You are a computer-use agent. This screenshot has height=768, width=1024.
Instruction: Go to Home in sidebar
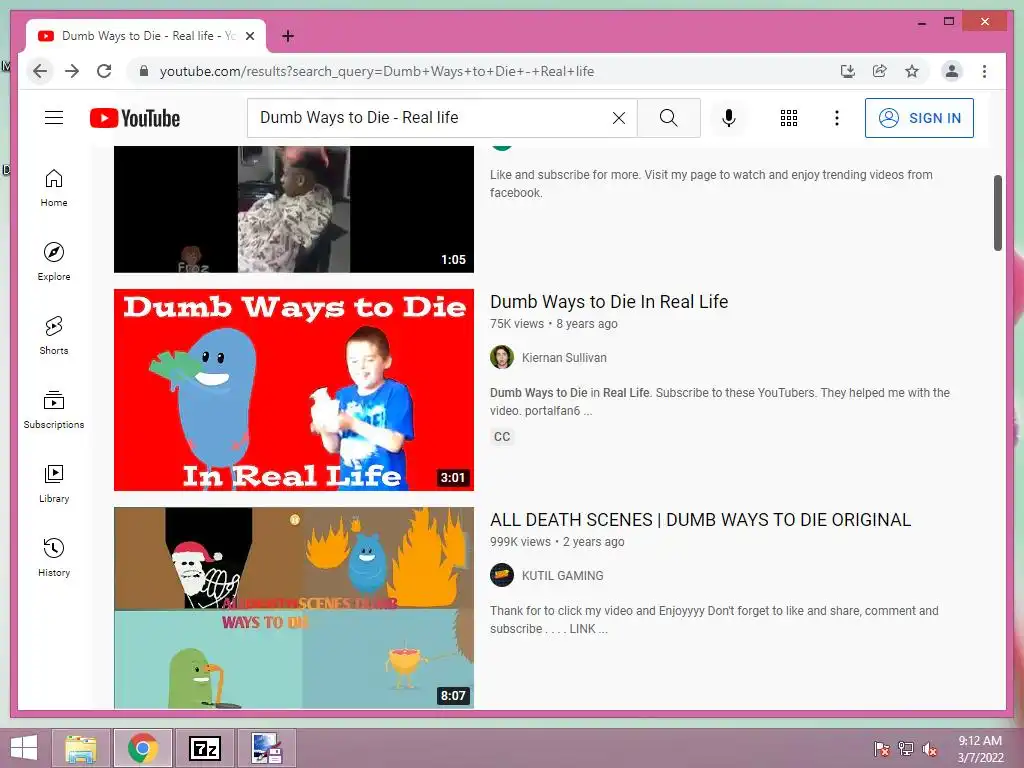(x=54, y=188)
